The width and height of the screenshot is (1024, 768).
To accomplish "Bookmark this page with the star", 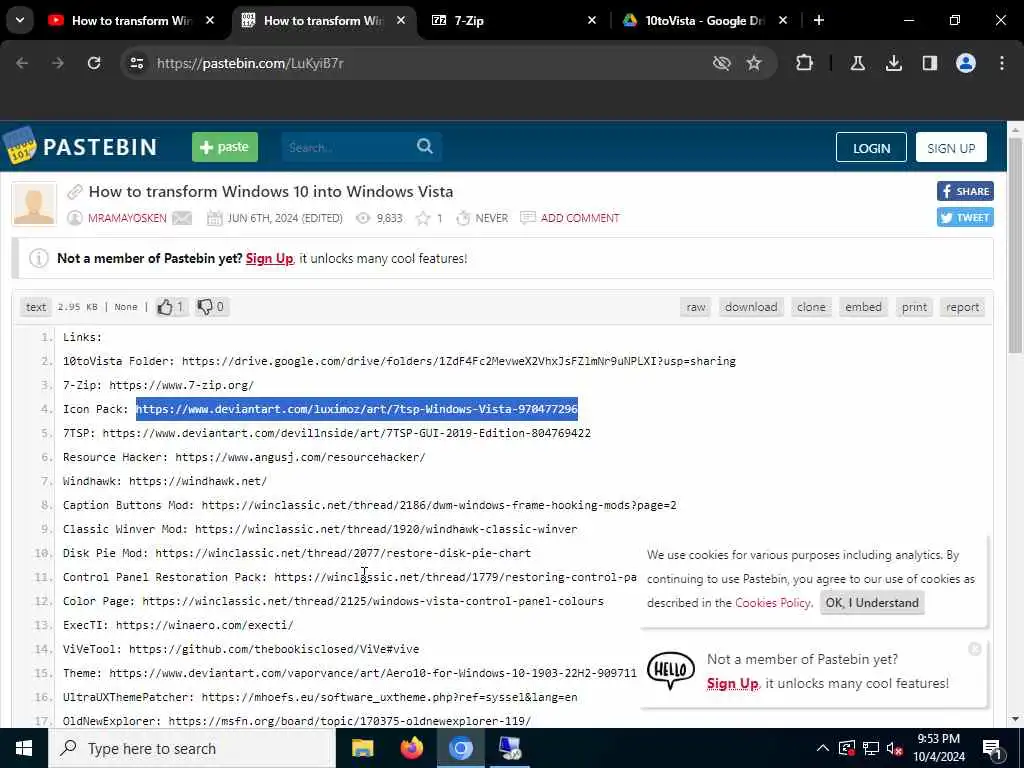I will (x=754, y=63).
